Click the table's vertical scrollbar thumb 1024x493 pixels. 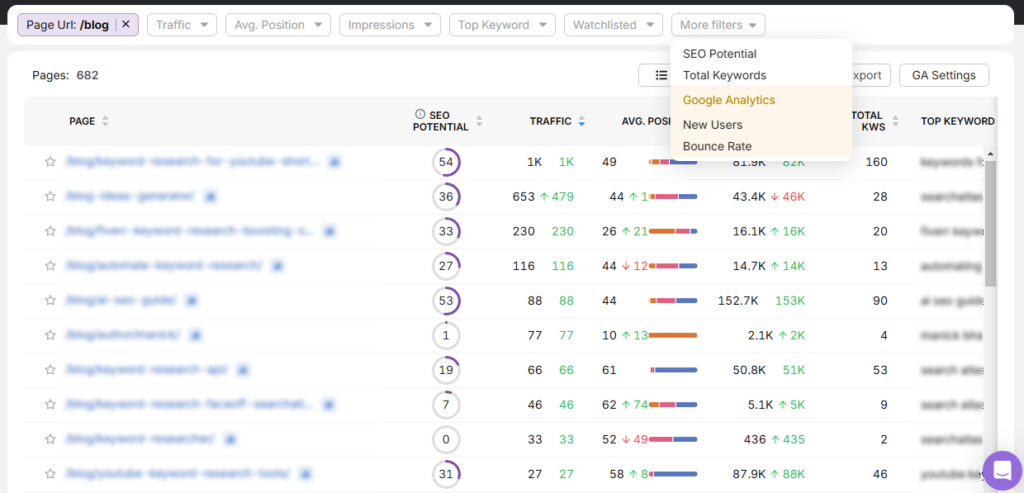click(x=990, y=222)
